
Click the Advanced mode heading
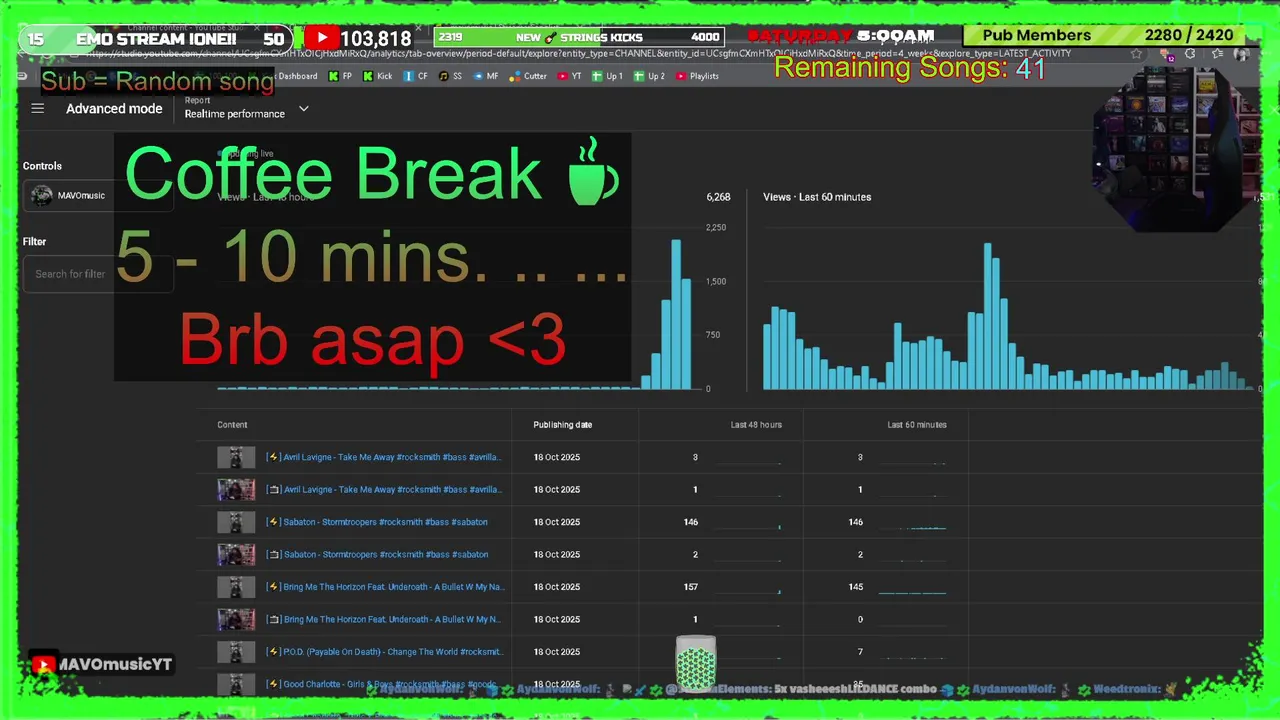point(114,109)
